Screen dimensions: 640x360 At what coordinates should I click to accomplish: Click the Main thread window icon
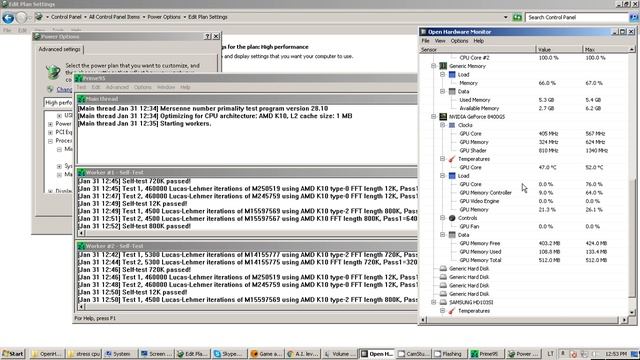pos(81,99)
